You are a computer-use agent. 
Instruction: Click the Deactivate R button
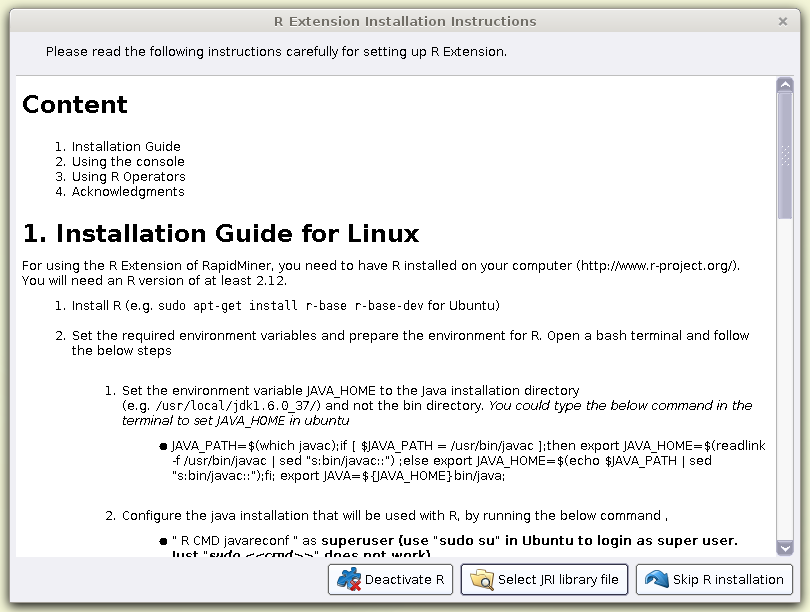[x=390, y=579]
